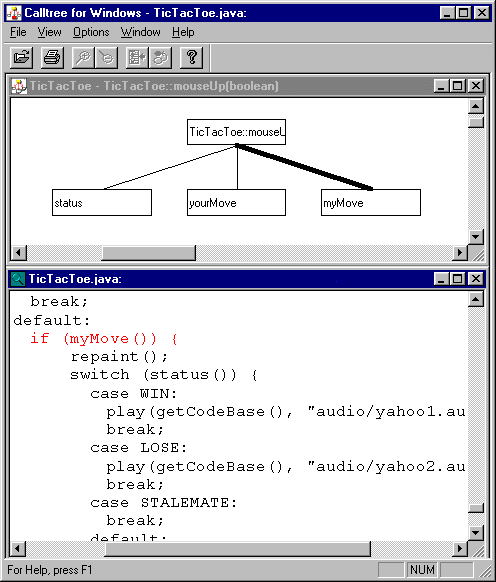Open the Options menu
Screen dimensions: 496x582
(x=91, y=32)
